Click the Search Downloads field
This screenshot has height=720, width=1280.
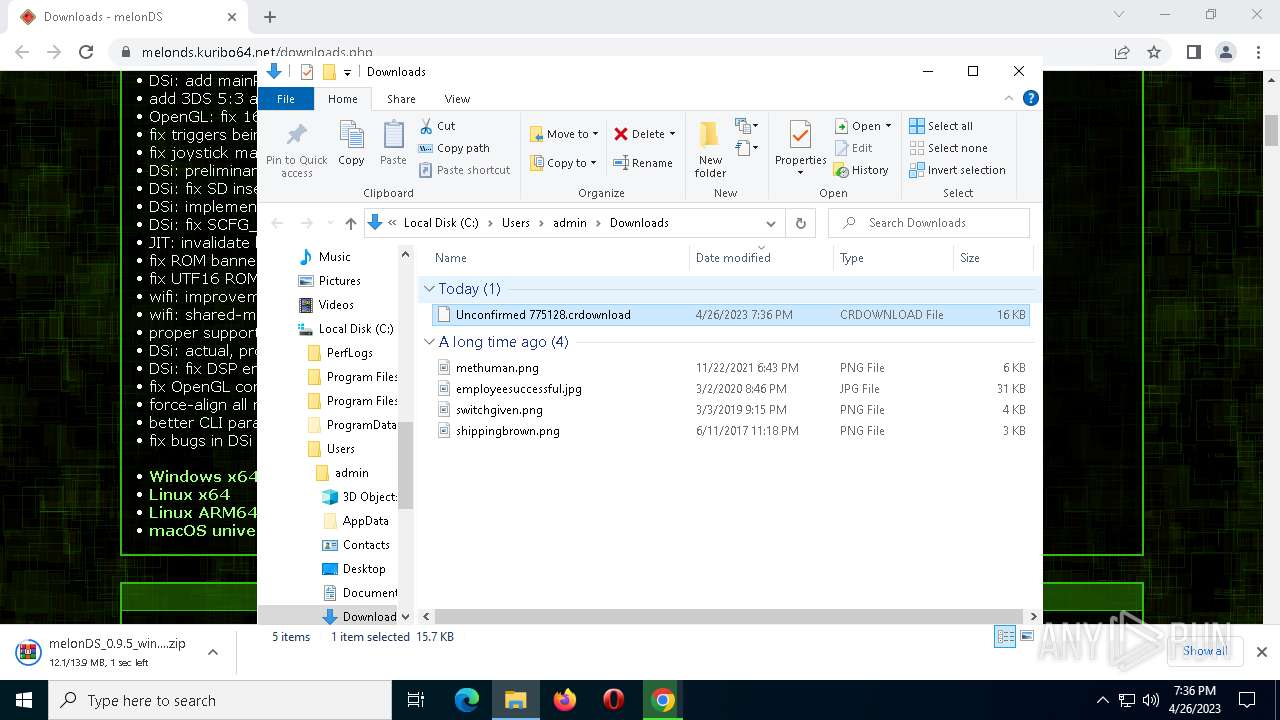[x=929, y=223]
